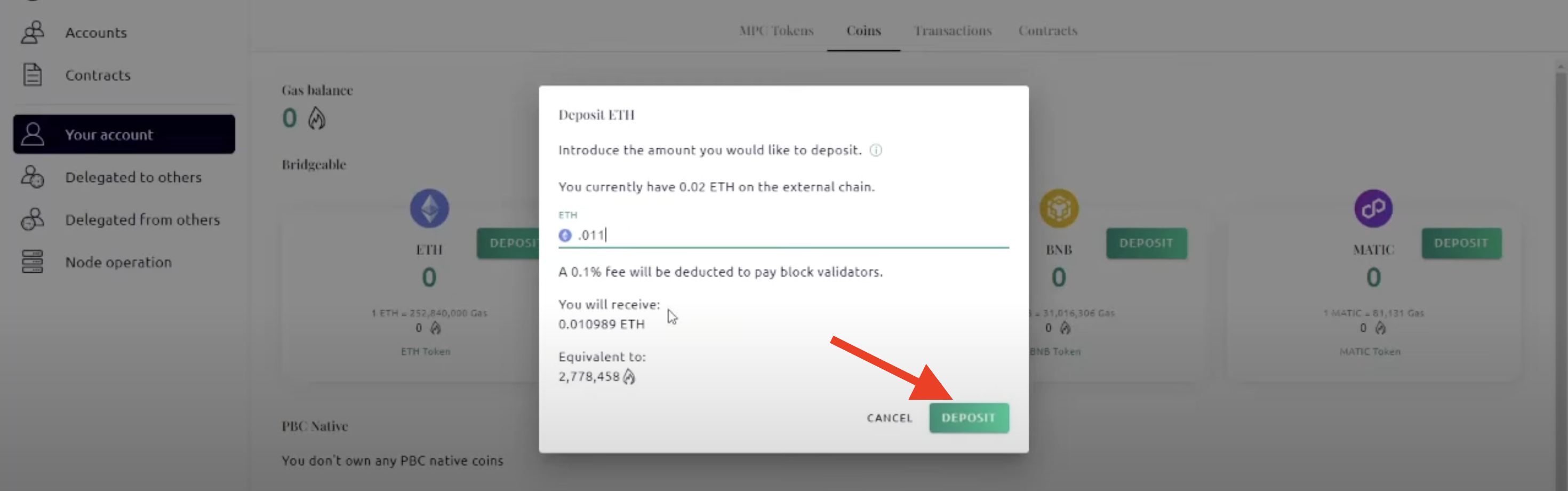The width and height of the screenshot is (1568, 491).
Task: Select the Contracts tab at top
Action: click(1047, 30)
